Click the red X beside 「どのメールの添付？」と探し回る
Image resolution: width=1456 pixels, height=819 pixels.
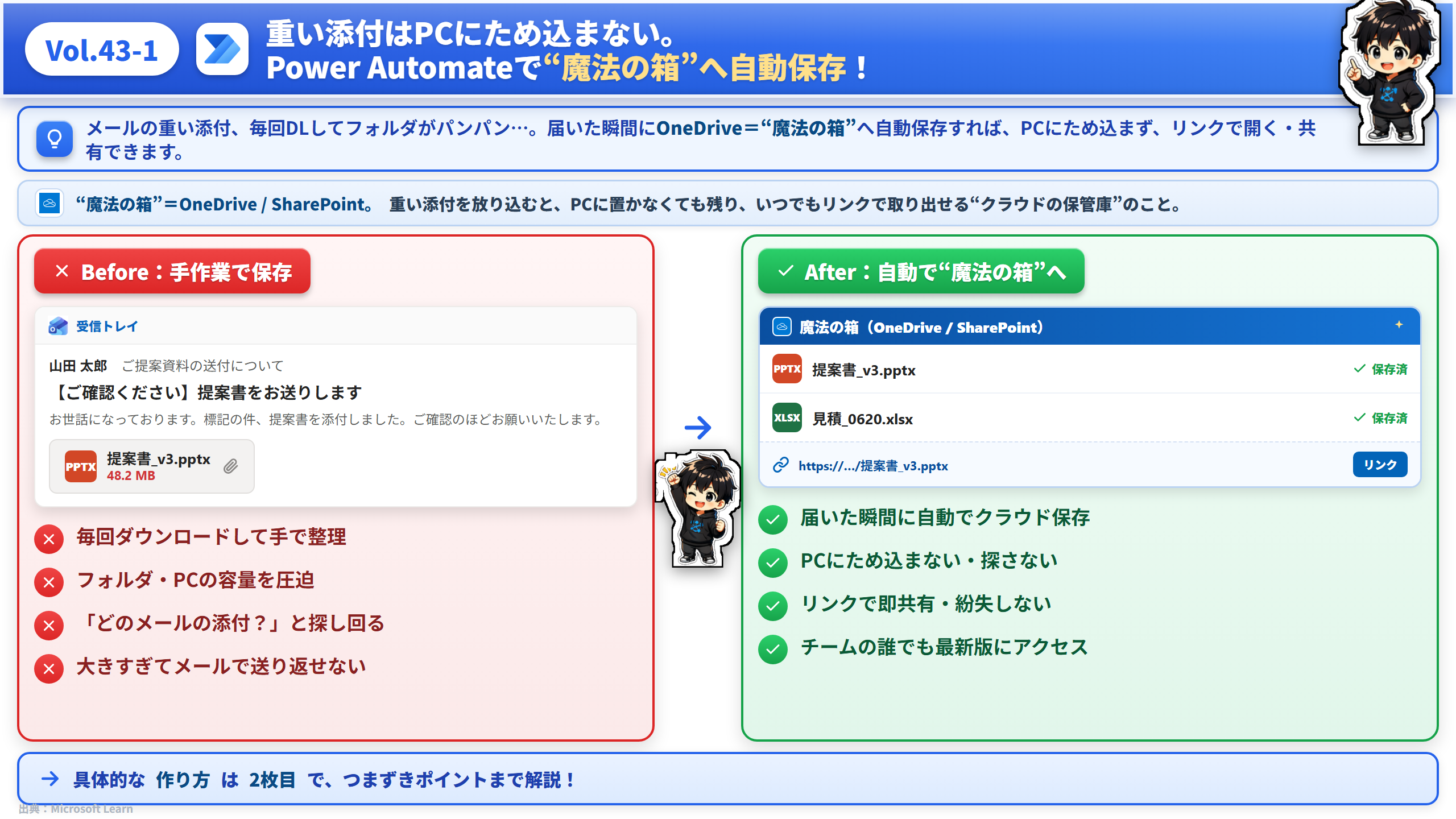(49, 625)
